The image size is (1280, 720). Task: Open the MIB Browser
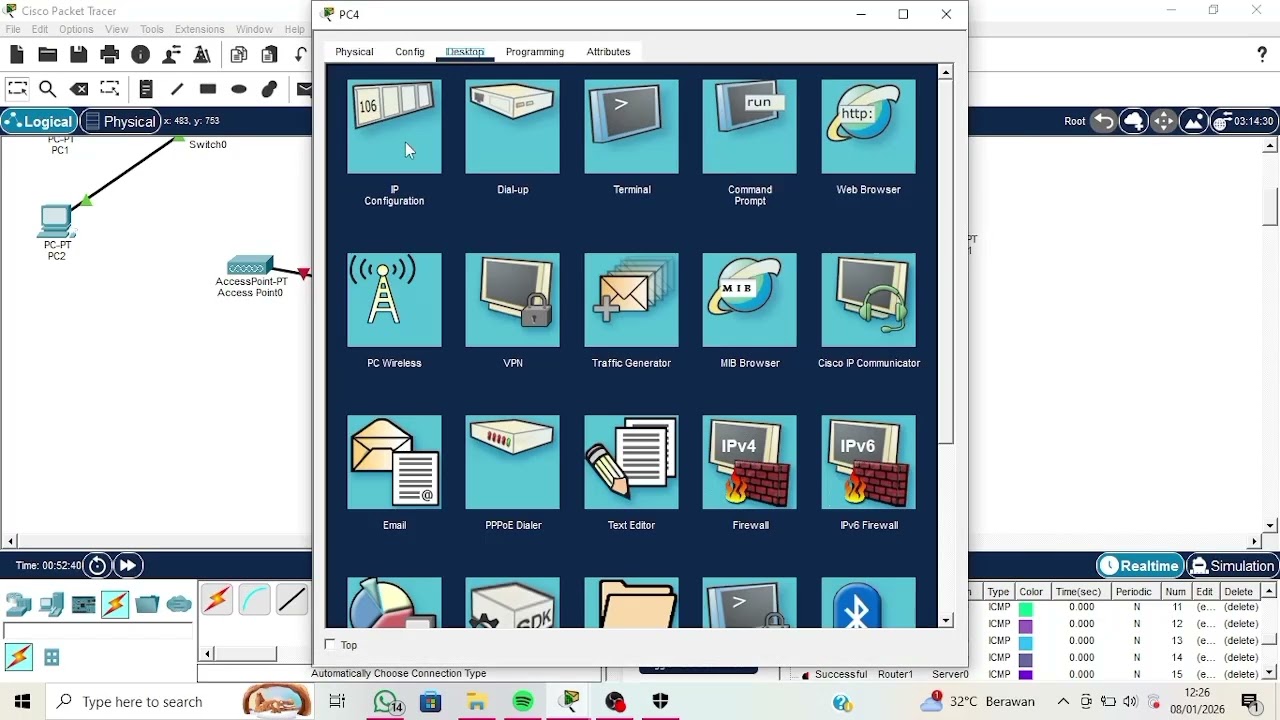[750, 300]
